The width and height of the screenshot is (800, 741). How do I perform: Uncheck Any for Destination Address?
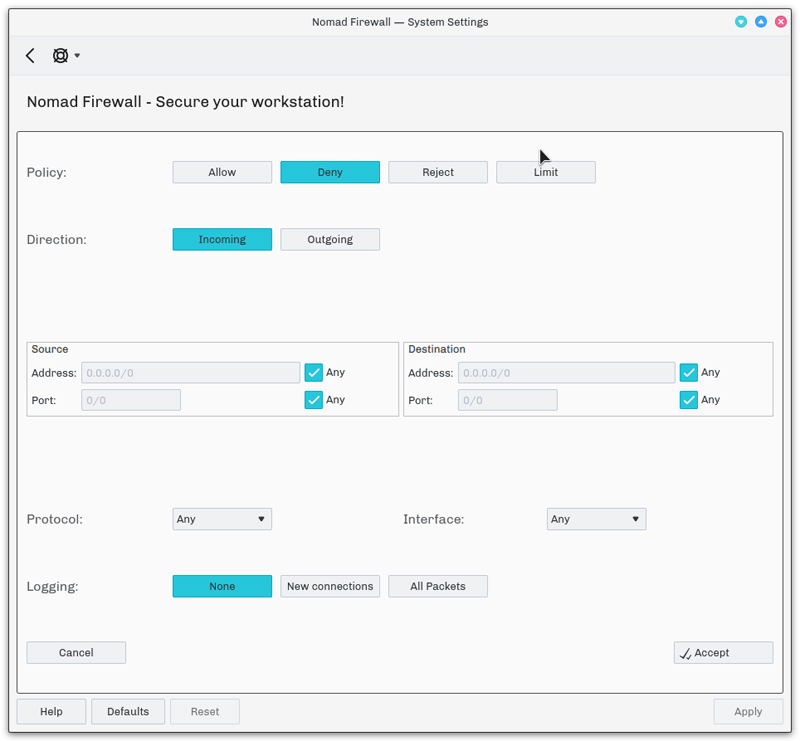click(689, 372)
